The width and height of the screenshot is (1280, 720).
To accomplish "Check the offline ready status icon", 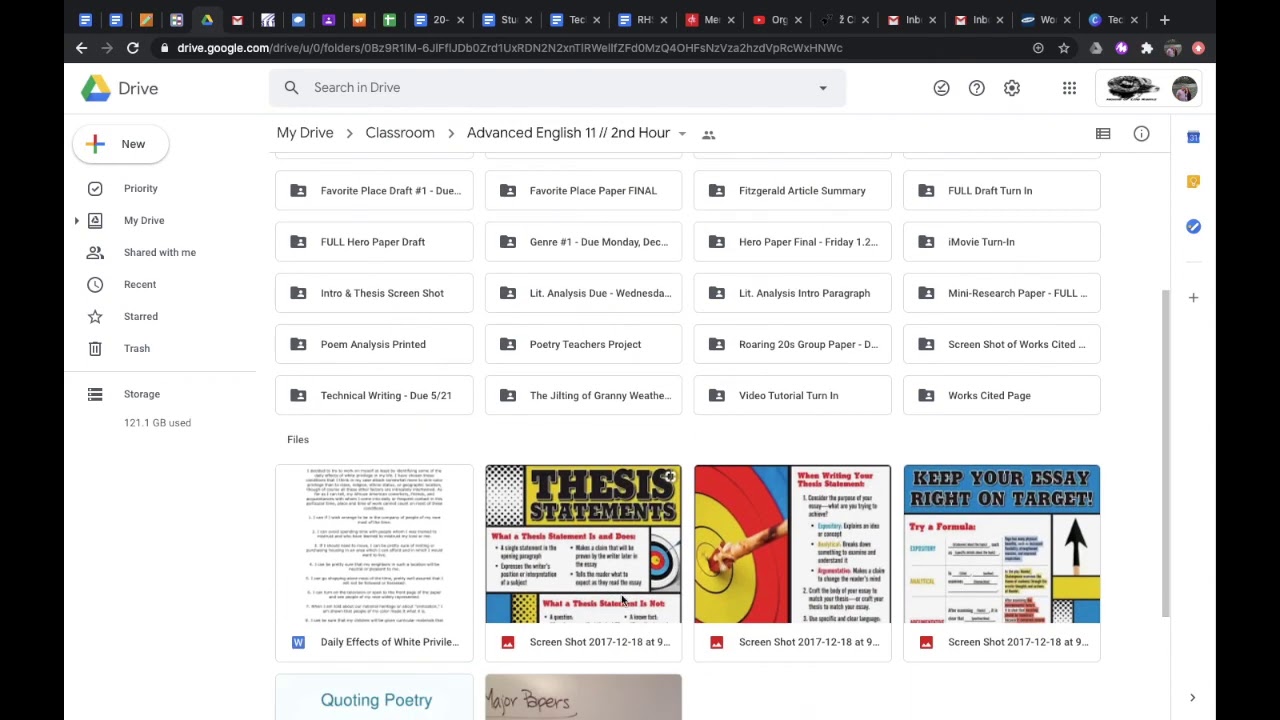I will [941, 88].
